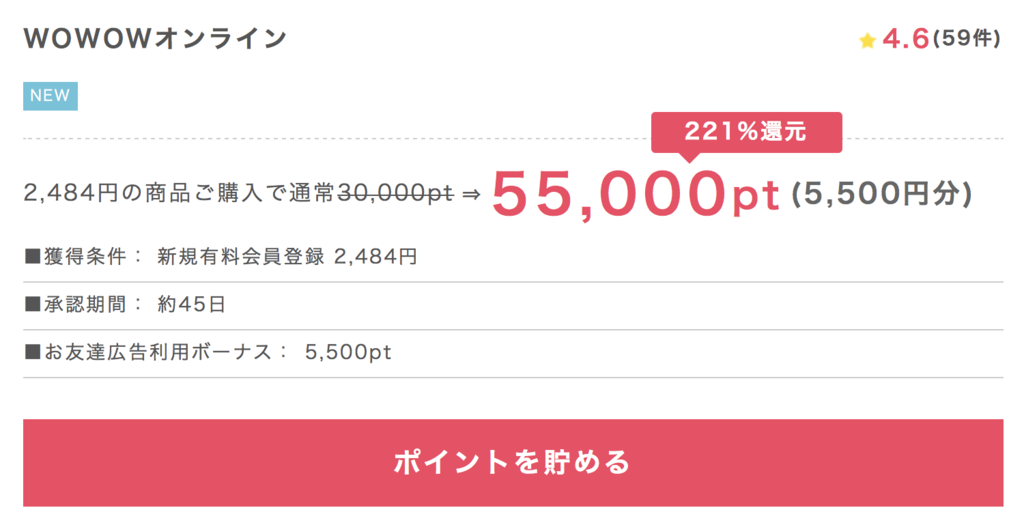Click the large 55,000pt reward value
This screenshot has height=523, width=1024.
tap(636, 193)
